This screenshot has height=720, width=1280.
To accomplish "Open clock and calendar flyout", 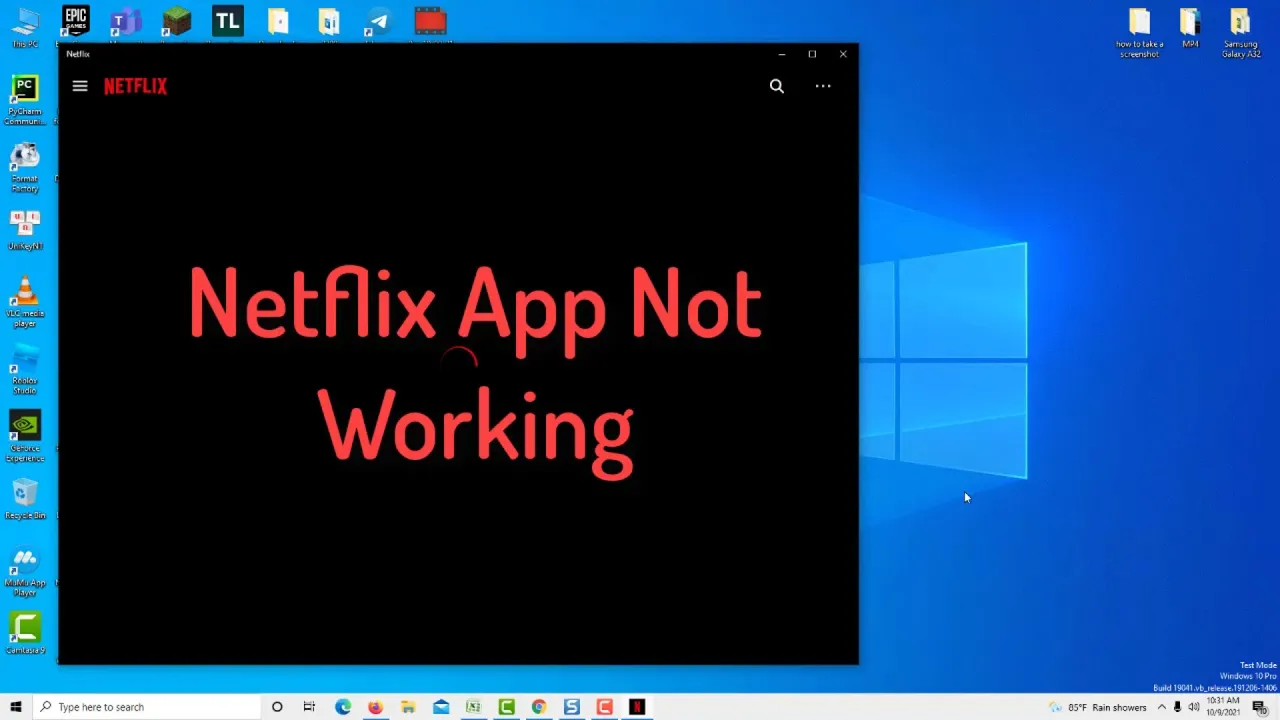I will click(x=1223, y=707).
